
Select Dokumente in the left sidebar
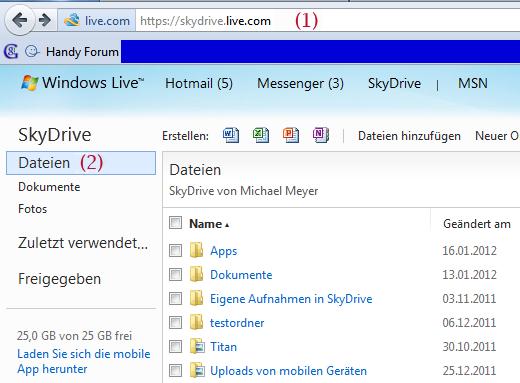pos(49,187)
